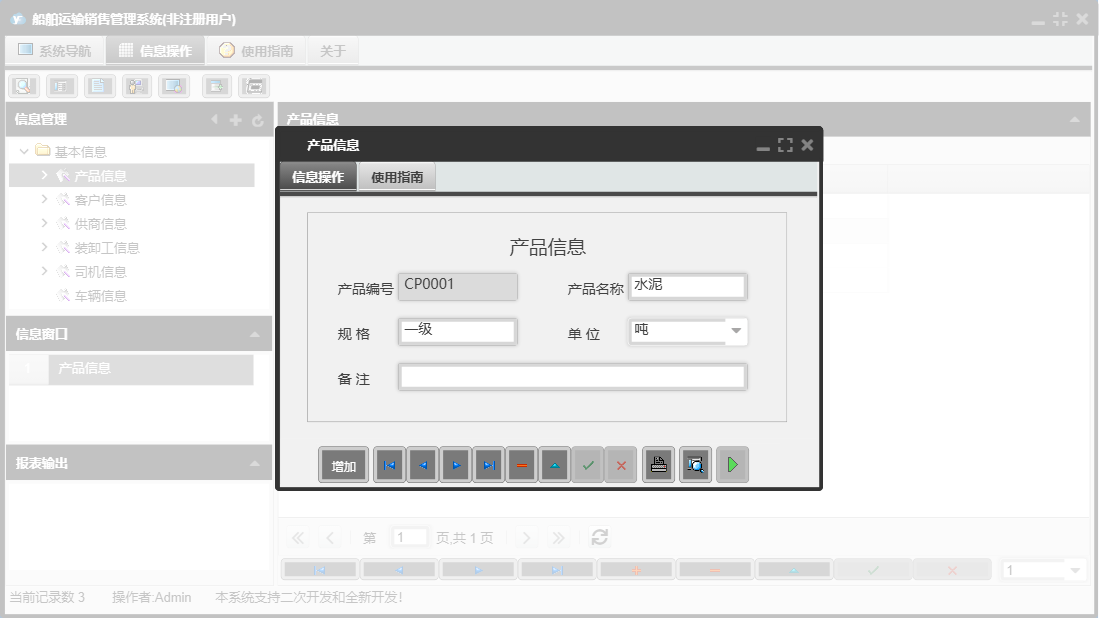Click the refresh icon in the pagination bar
Viewport: 1099px width, 618px height.
click(x=599, y=537)
